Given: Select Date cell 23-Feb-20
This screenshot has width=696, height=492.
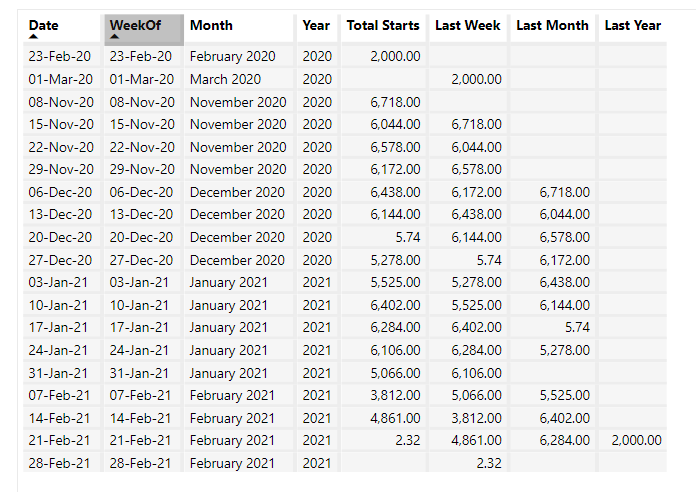Looking at the screenshot, I should [x=59, y=56].
